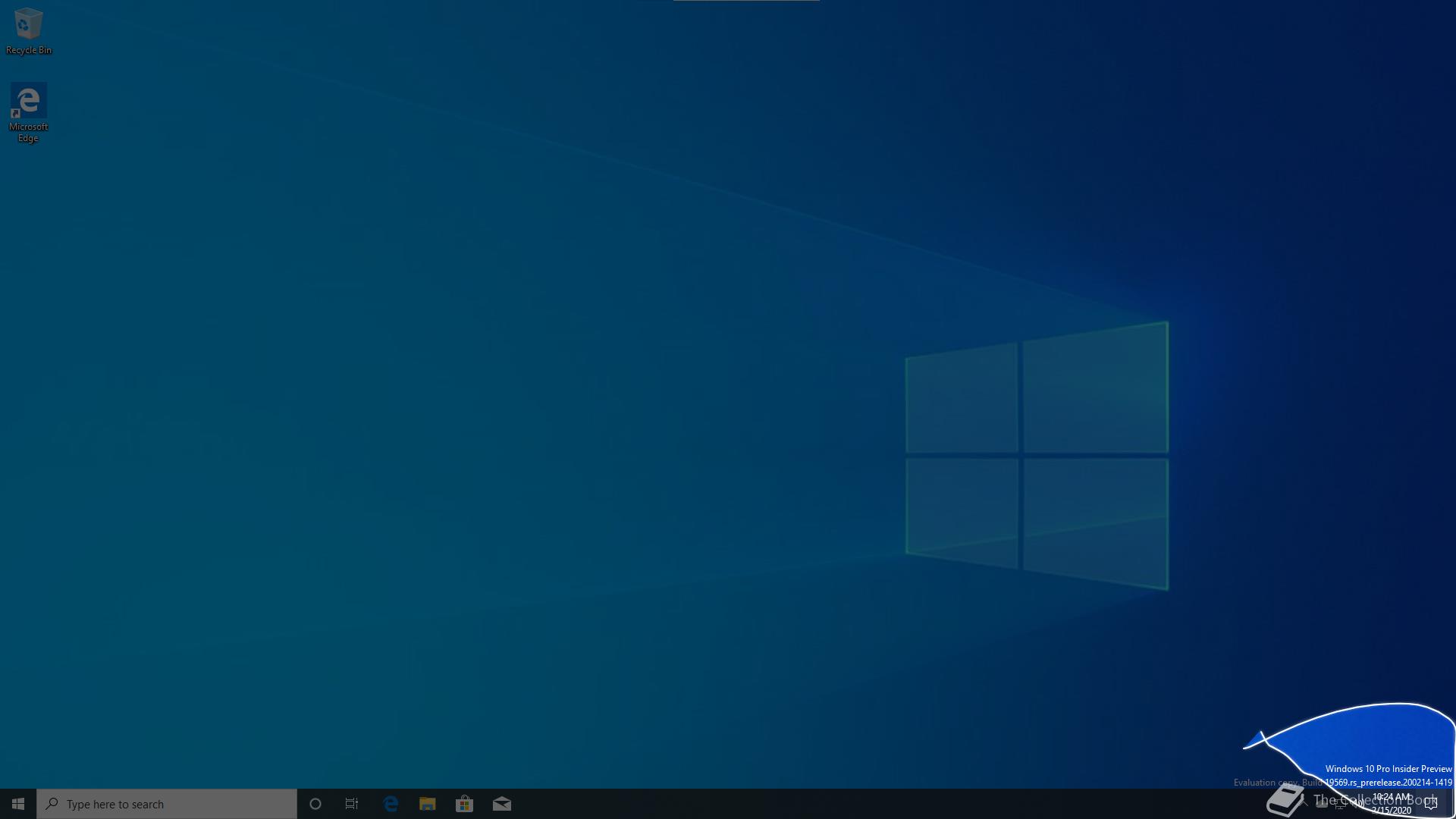Click the 'Type here to search' box

[167, 804]
